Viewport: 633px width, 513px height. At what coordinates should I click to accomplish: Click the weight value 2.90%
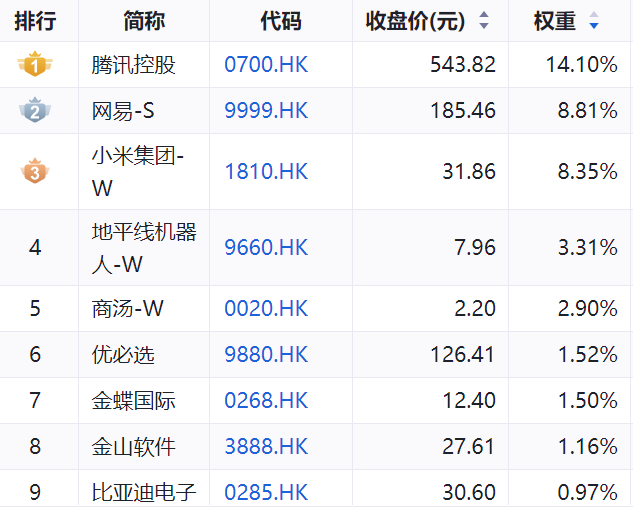[x=588, y=309]
